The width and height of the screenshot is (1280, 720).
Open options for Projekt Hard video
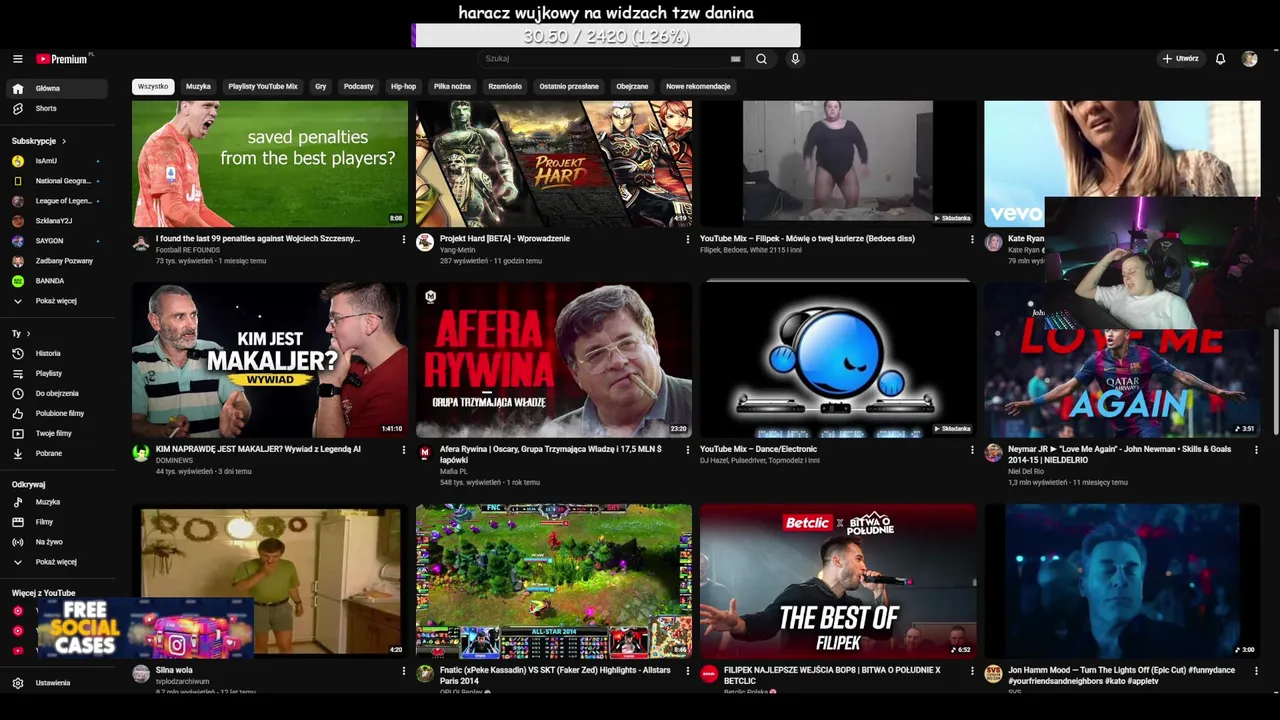[688, 240]
